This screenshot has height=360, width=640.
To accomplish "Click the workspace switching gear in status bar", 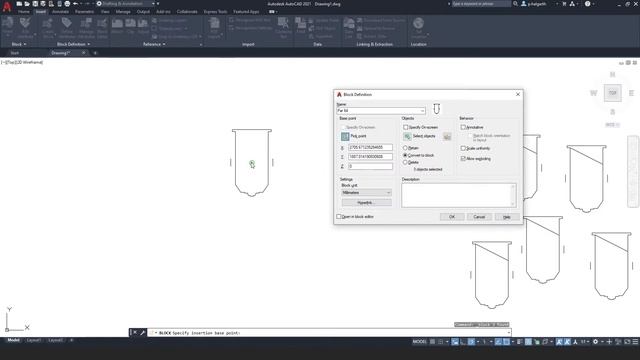I will (596, 342).
